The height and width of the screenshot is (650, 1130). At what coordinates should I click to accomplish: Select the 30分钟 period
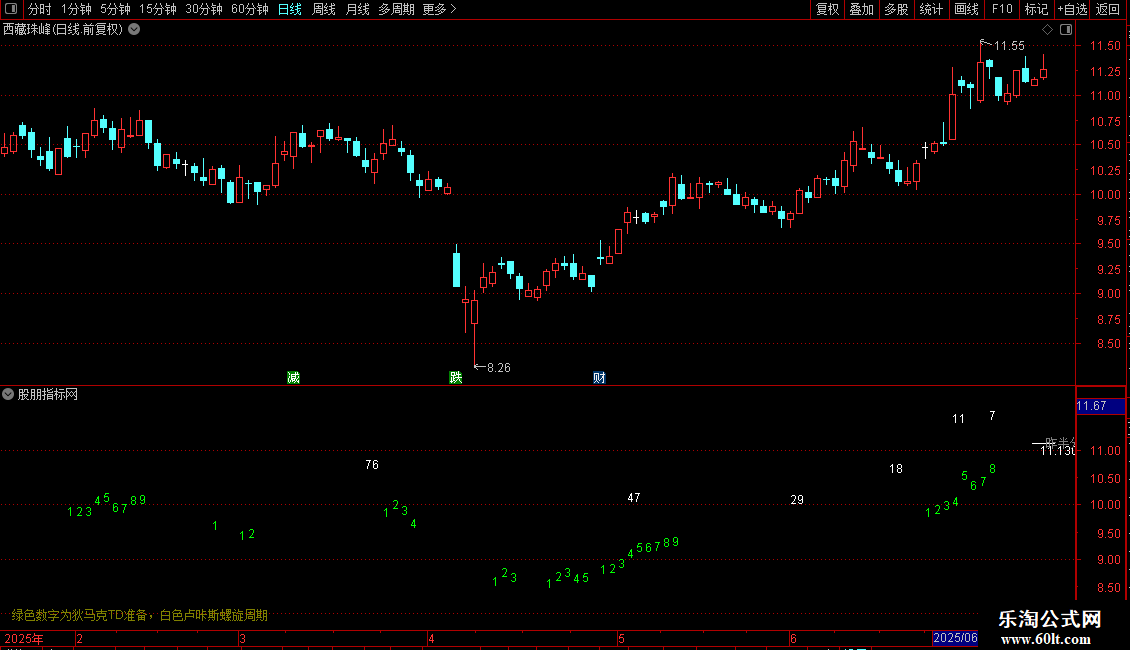click(203, 9)
